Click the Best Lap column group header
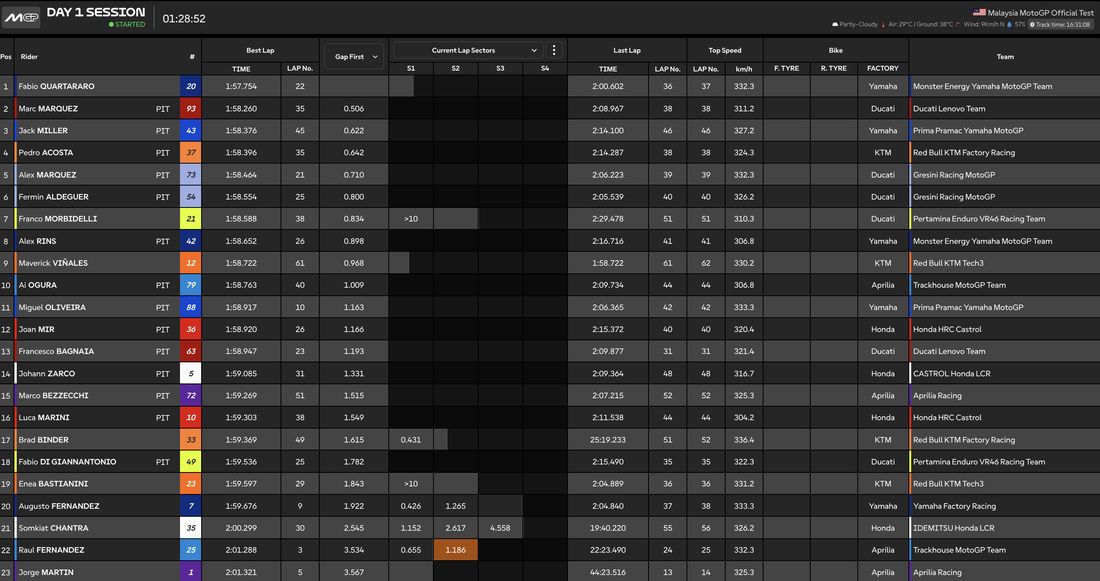Screen dimensions: 1100x581 [x=260, y=51]
